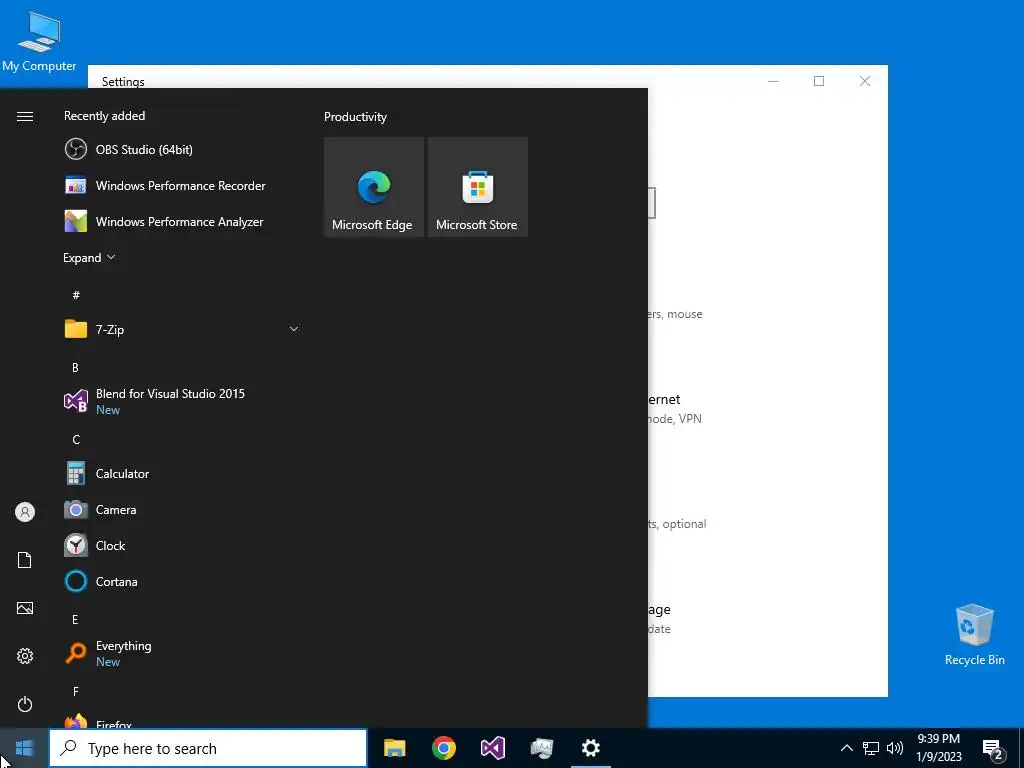This screenshot has height=768, width=1024.
Task: Focus the Type here to search box
Action: 208,748
